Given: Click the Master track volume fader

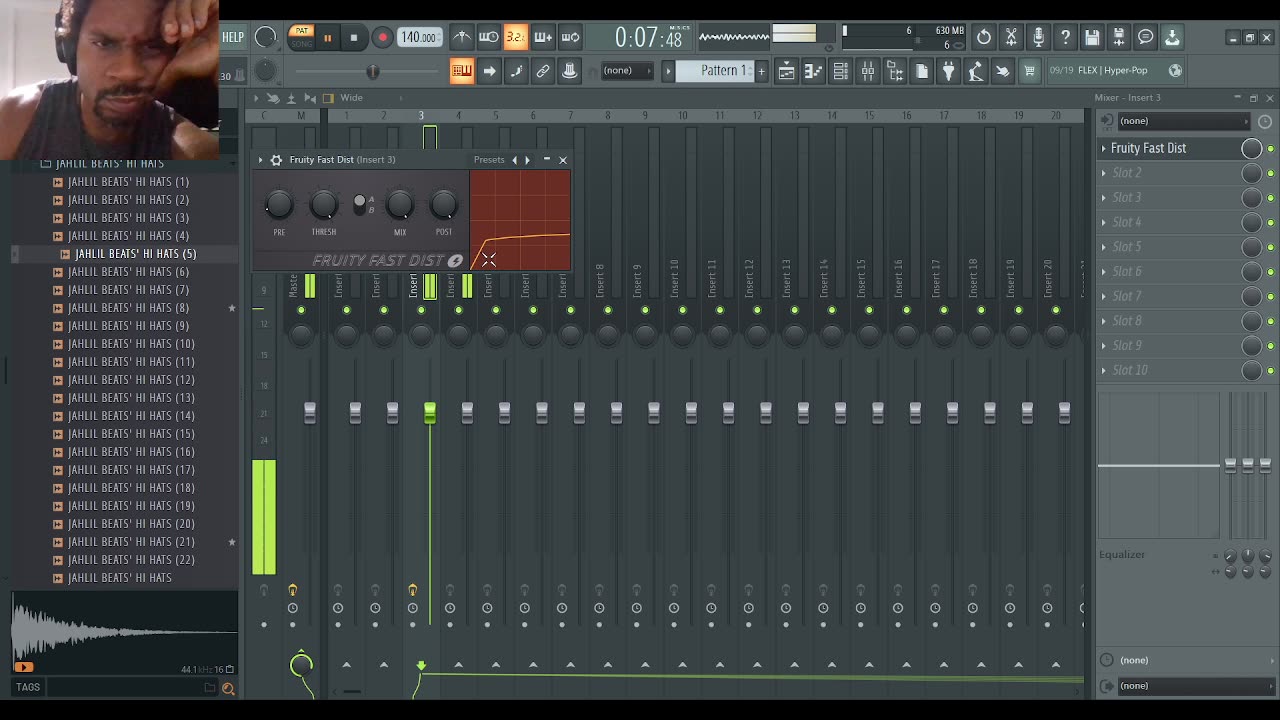Looking at the screenshot, I should 310,412.
